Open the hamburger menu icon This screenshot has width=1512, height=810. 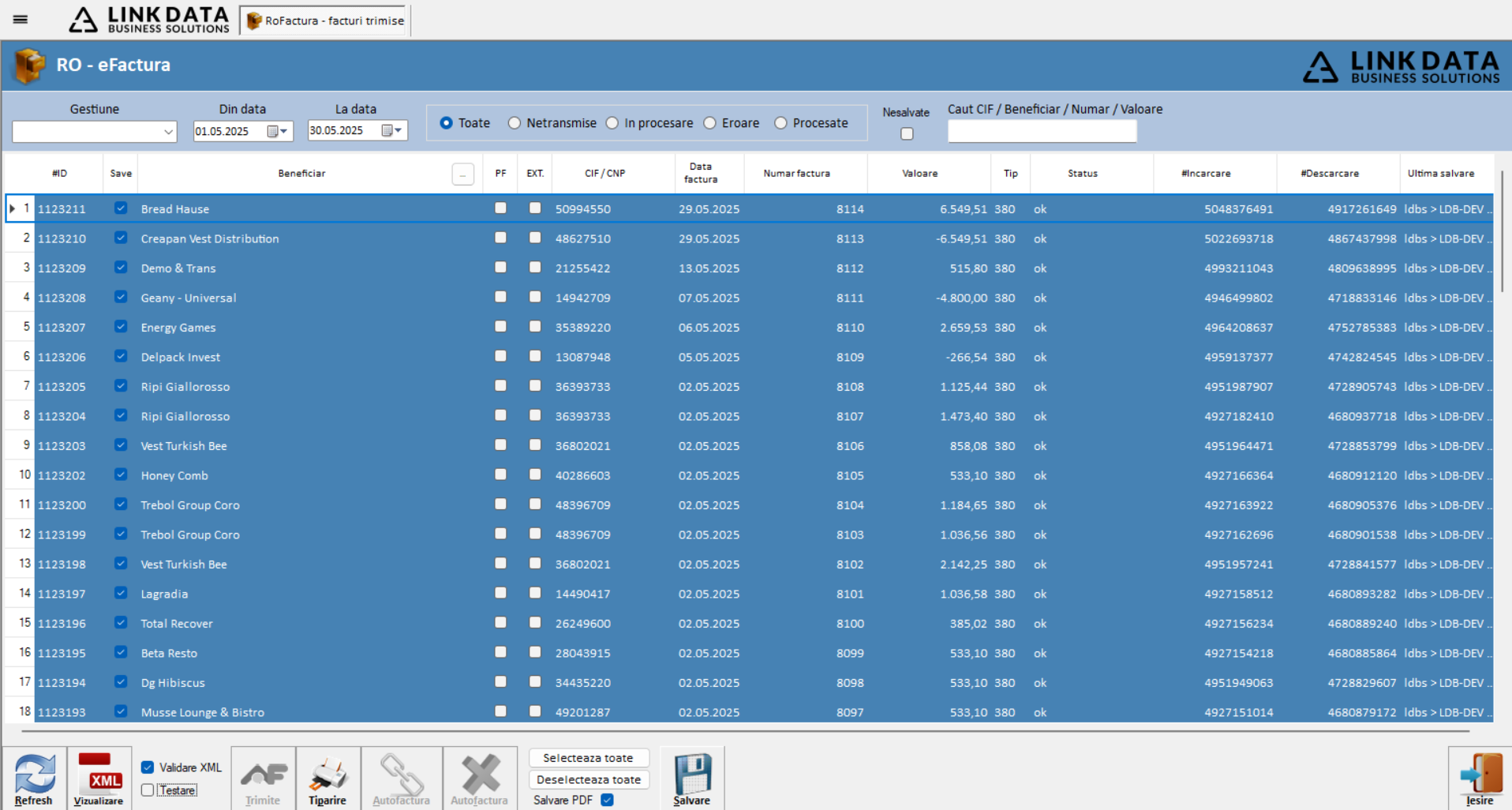pos(21,19)
